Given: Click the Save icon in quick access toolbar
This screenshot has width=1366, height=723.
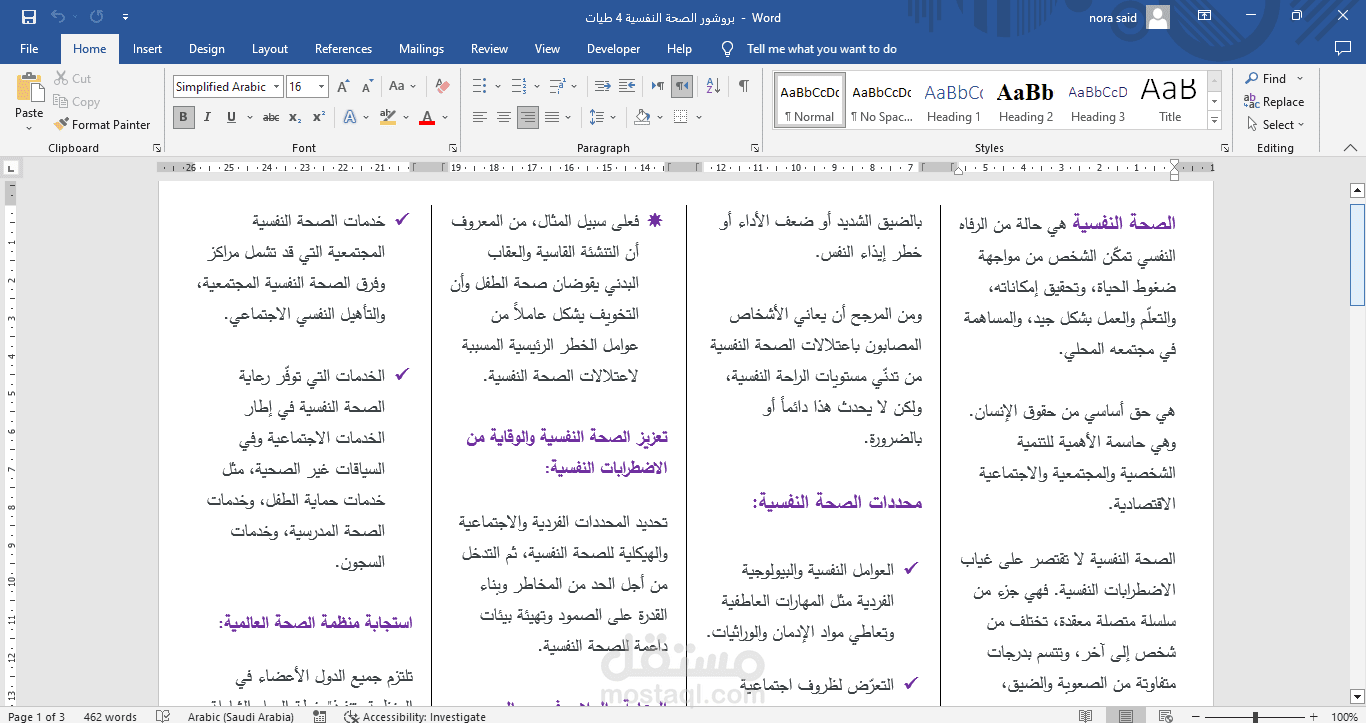Looking at the screenshot, I should [28, 17].
